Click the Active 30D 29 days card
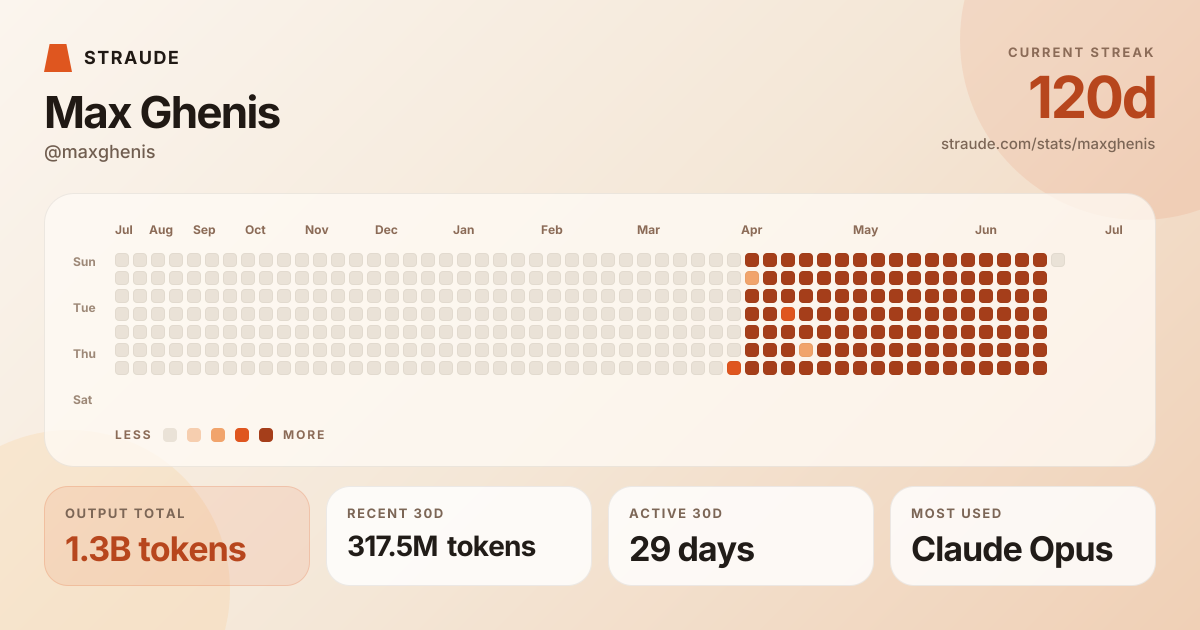 click(x=741, y=536)
